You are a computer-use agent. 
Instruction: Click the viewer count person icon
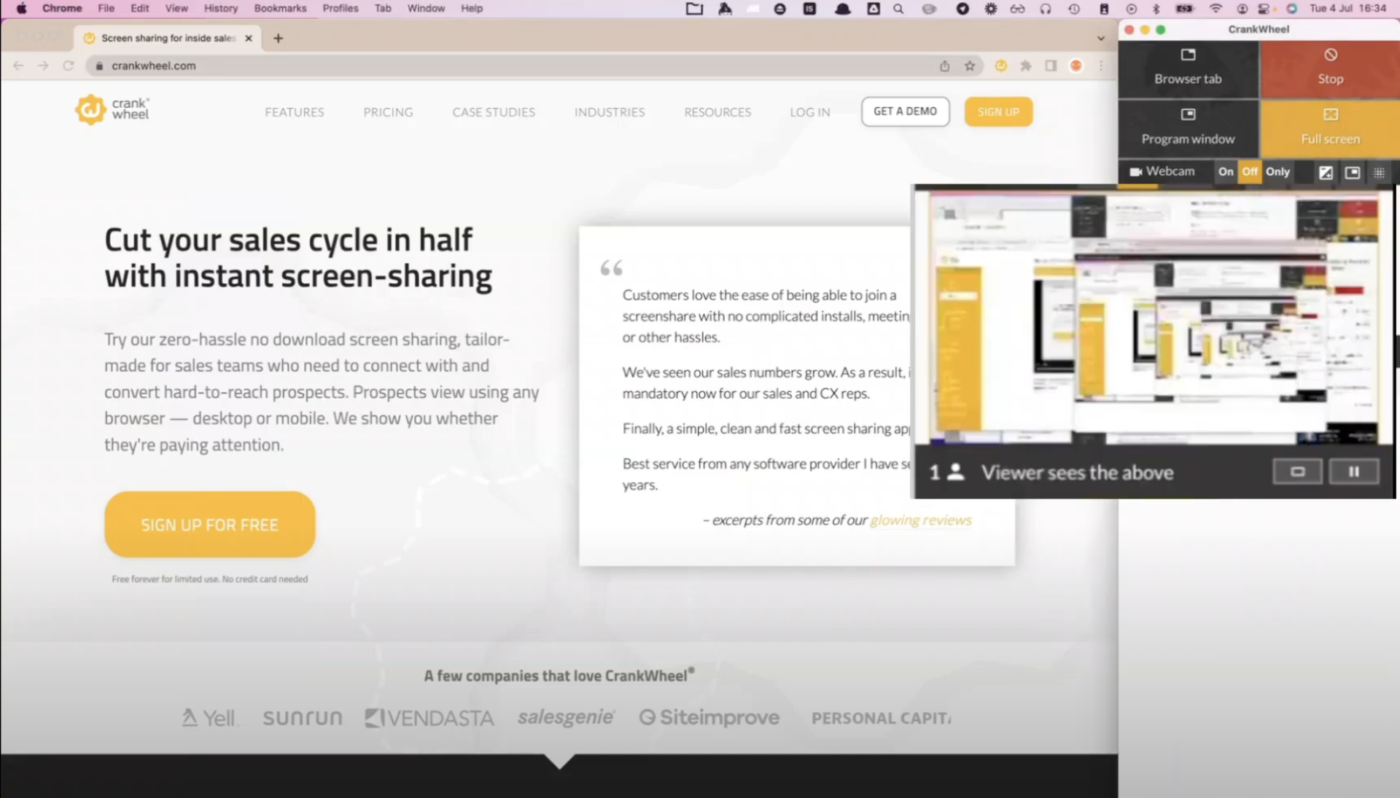956,472
